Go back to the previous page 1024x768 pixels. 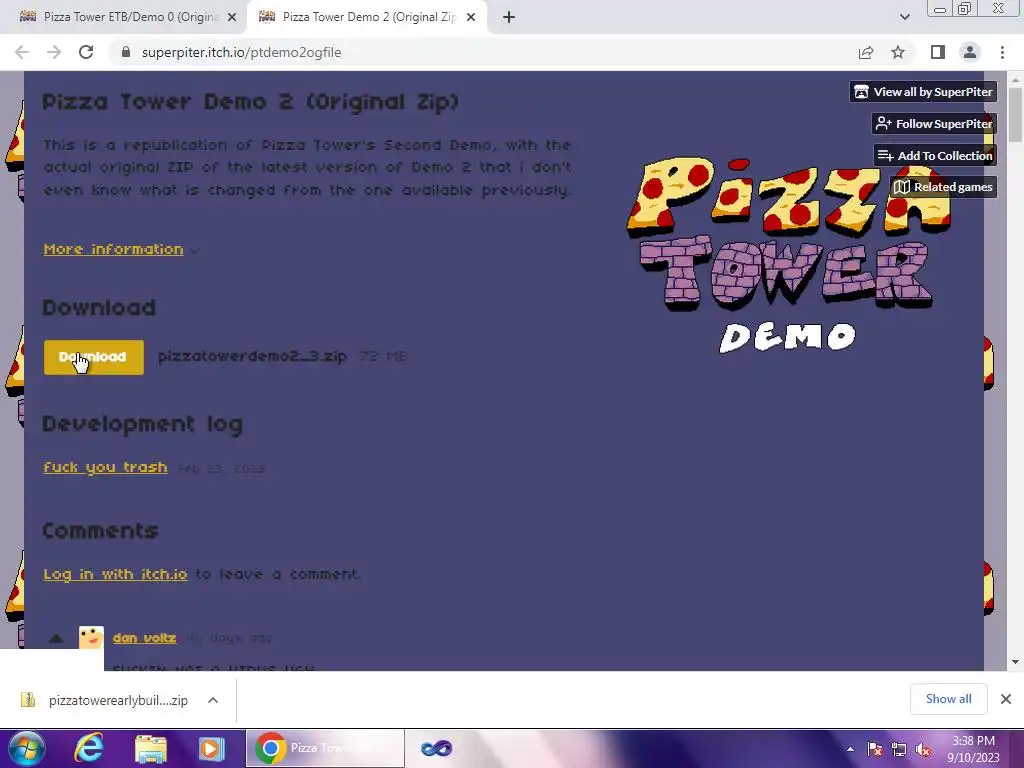click(22, 52)
